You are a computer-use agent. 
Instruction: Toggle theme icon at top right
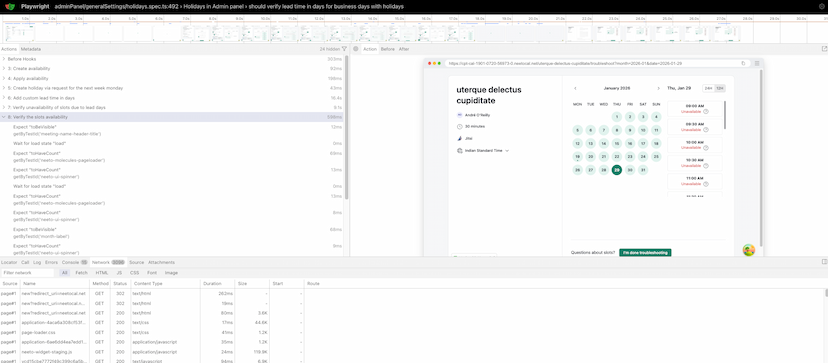821,6
